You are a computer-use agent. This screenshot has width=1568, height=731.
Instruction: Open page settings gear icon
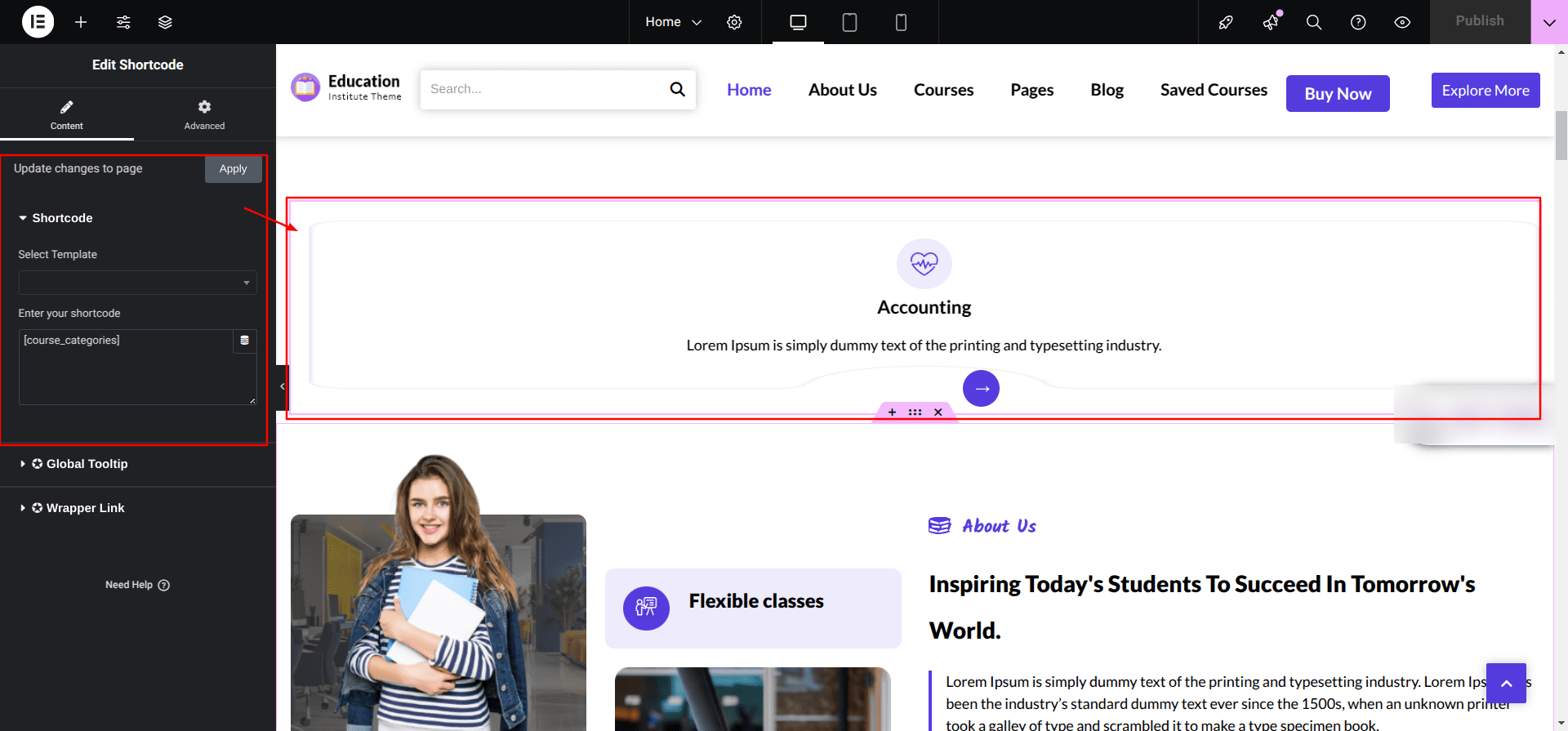click(x=734, y=22)
